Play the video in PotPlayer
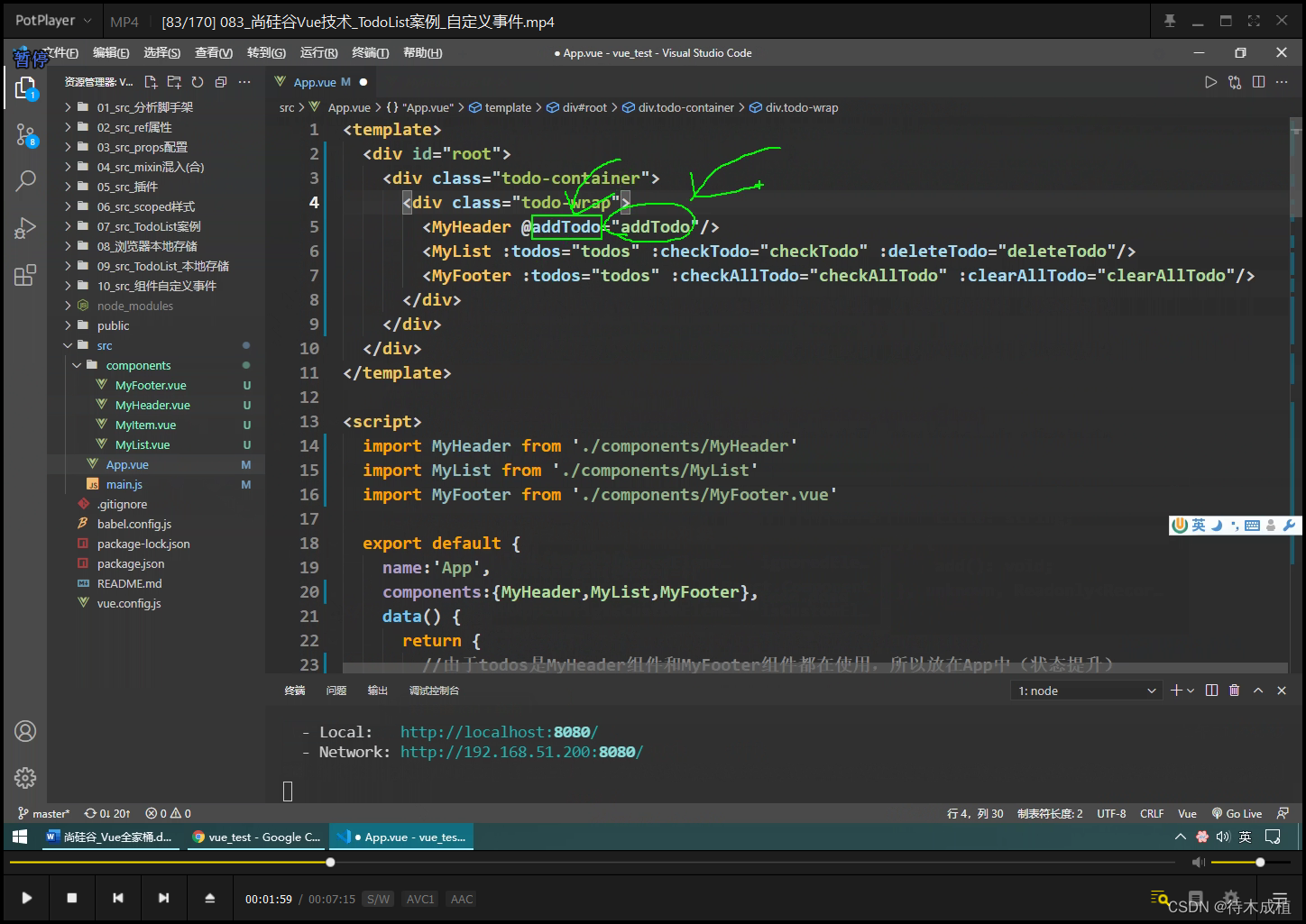 click(27, 898)
